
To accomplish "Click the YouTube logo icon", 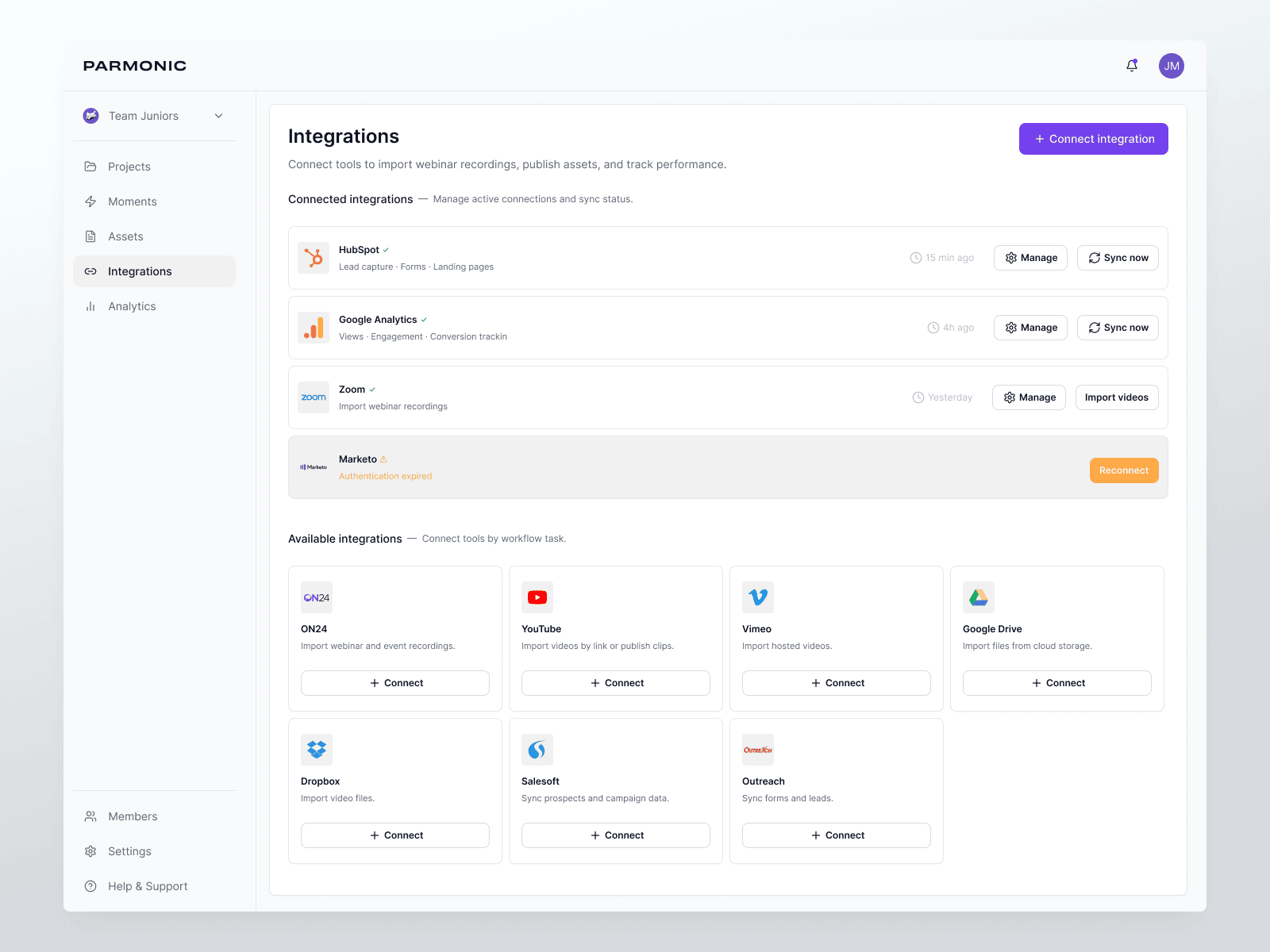I will click(537, 597).
